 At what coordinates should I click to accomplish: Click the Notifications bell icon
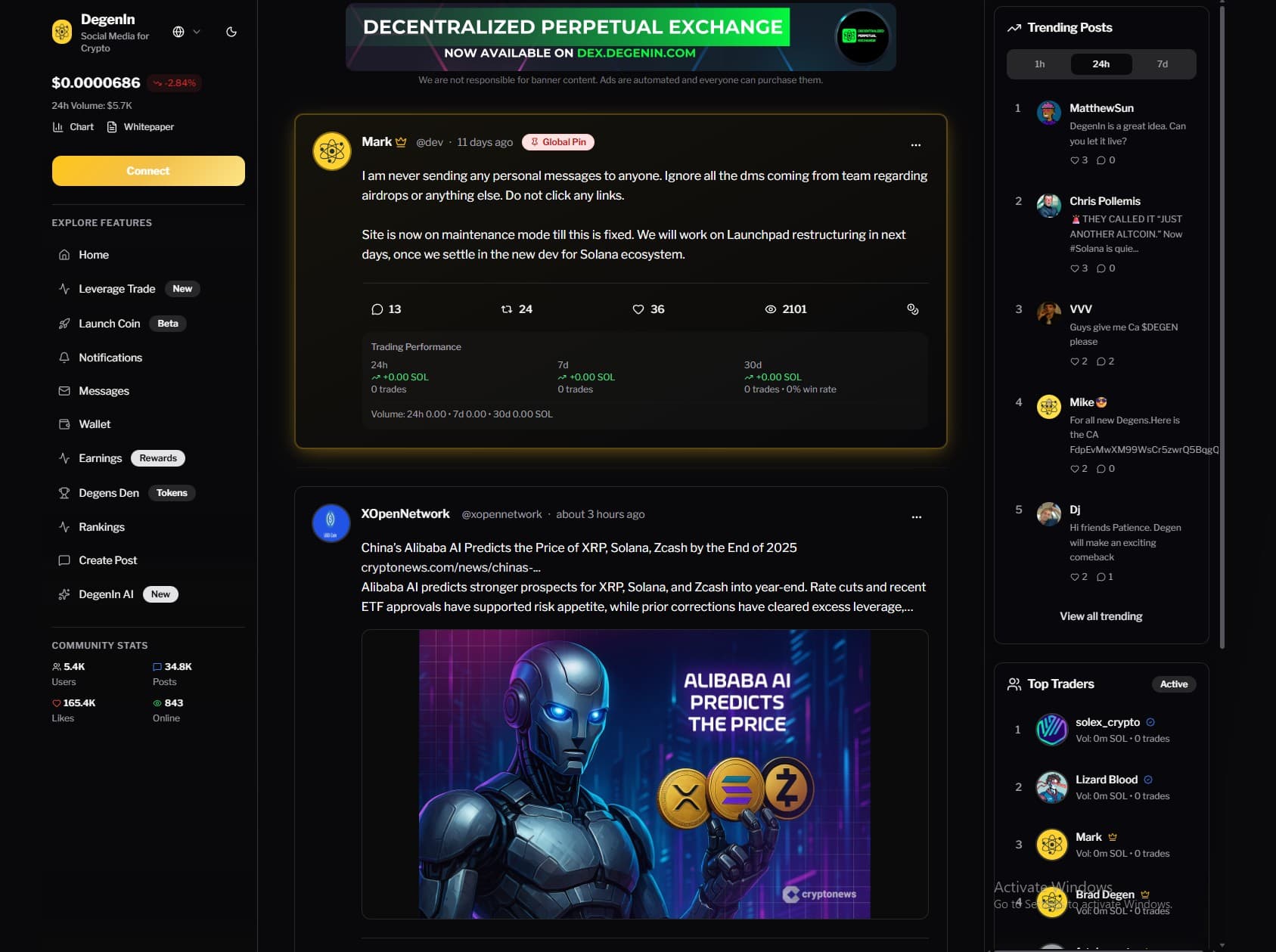click(64, 358)
